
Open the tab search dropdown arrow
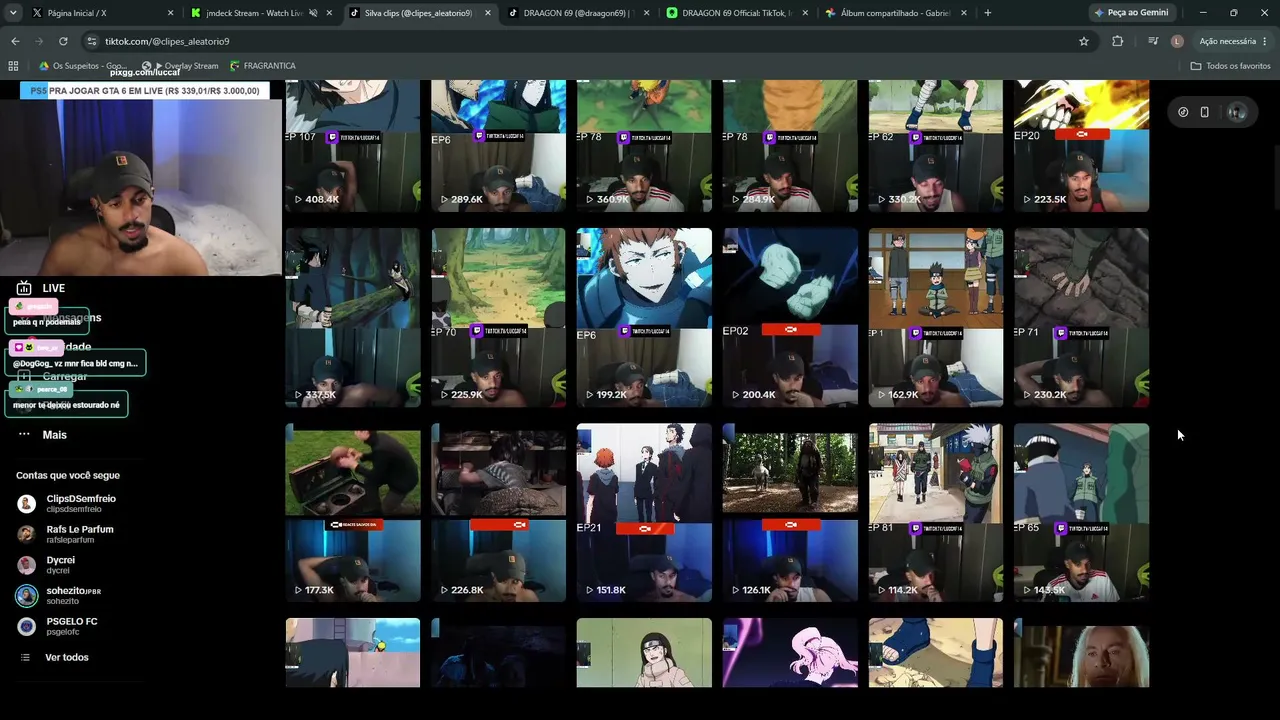13,13
